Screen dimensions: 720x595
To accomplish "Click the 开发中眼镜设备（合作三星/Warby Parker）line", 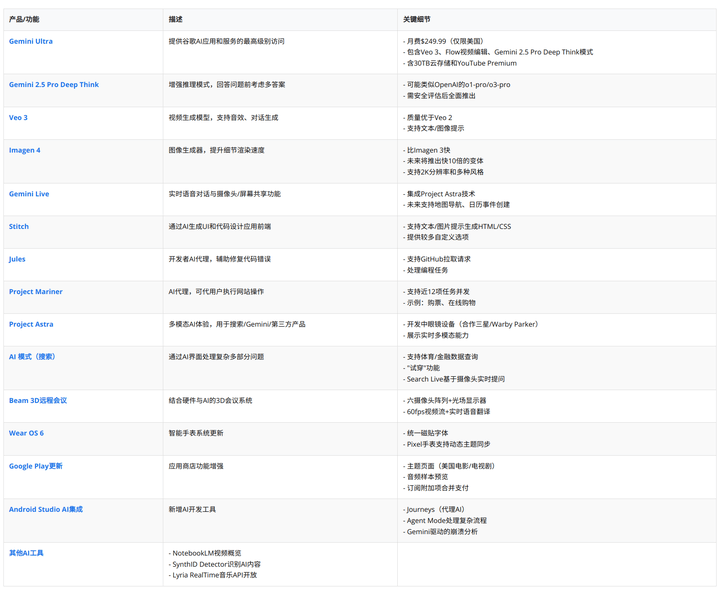I will click(x=471, y=324).
